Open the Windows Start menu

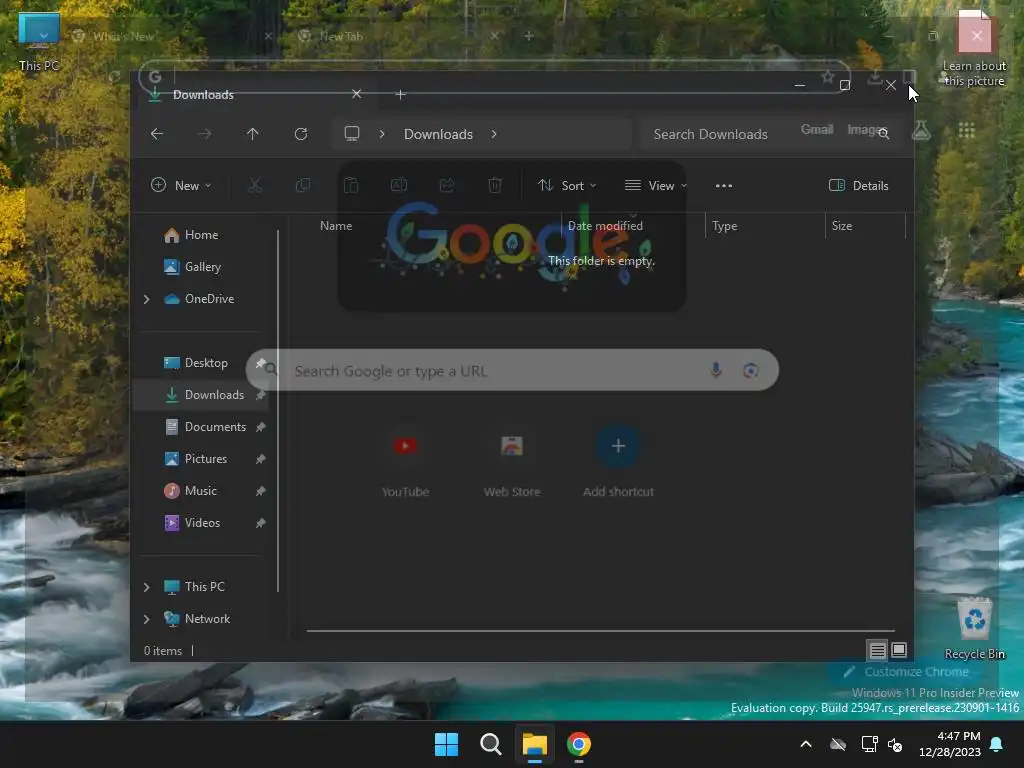pyautogui.click(x=447, y=744)
